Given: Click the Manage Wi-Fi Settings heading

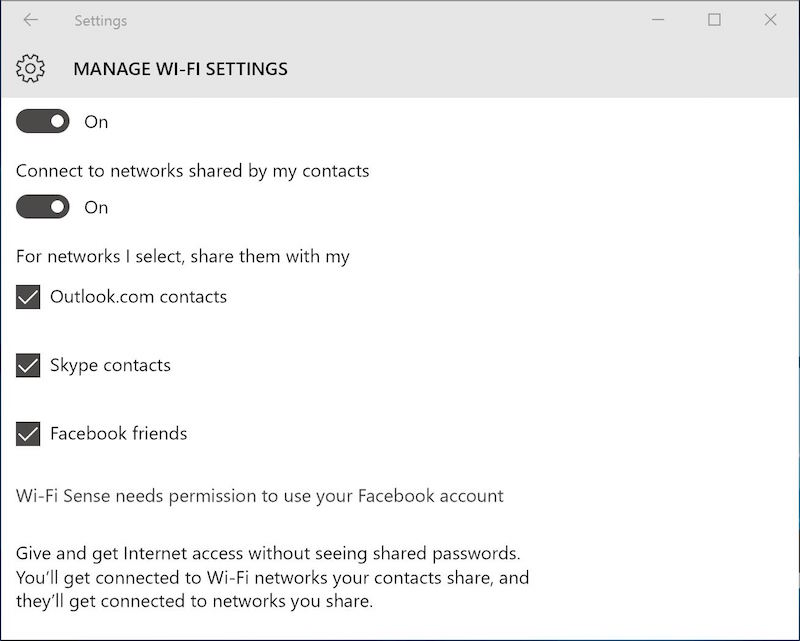Looking at the screenshot, I should [181, 69].
